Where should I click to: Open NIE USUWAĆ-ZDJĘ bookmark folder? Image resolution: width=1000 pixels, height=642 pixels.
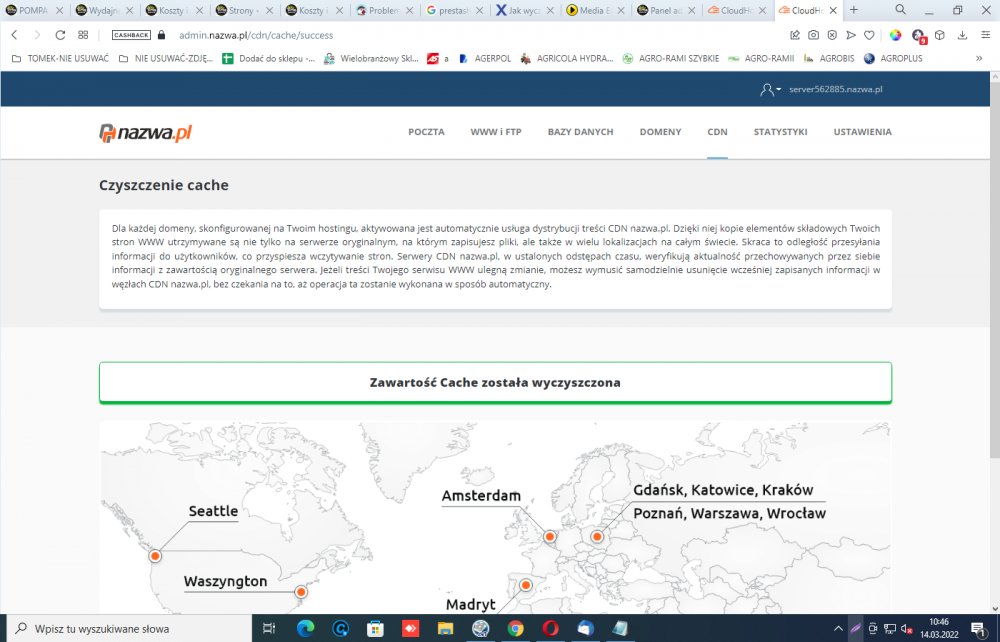pos(166,58)
